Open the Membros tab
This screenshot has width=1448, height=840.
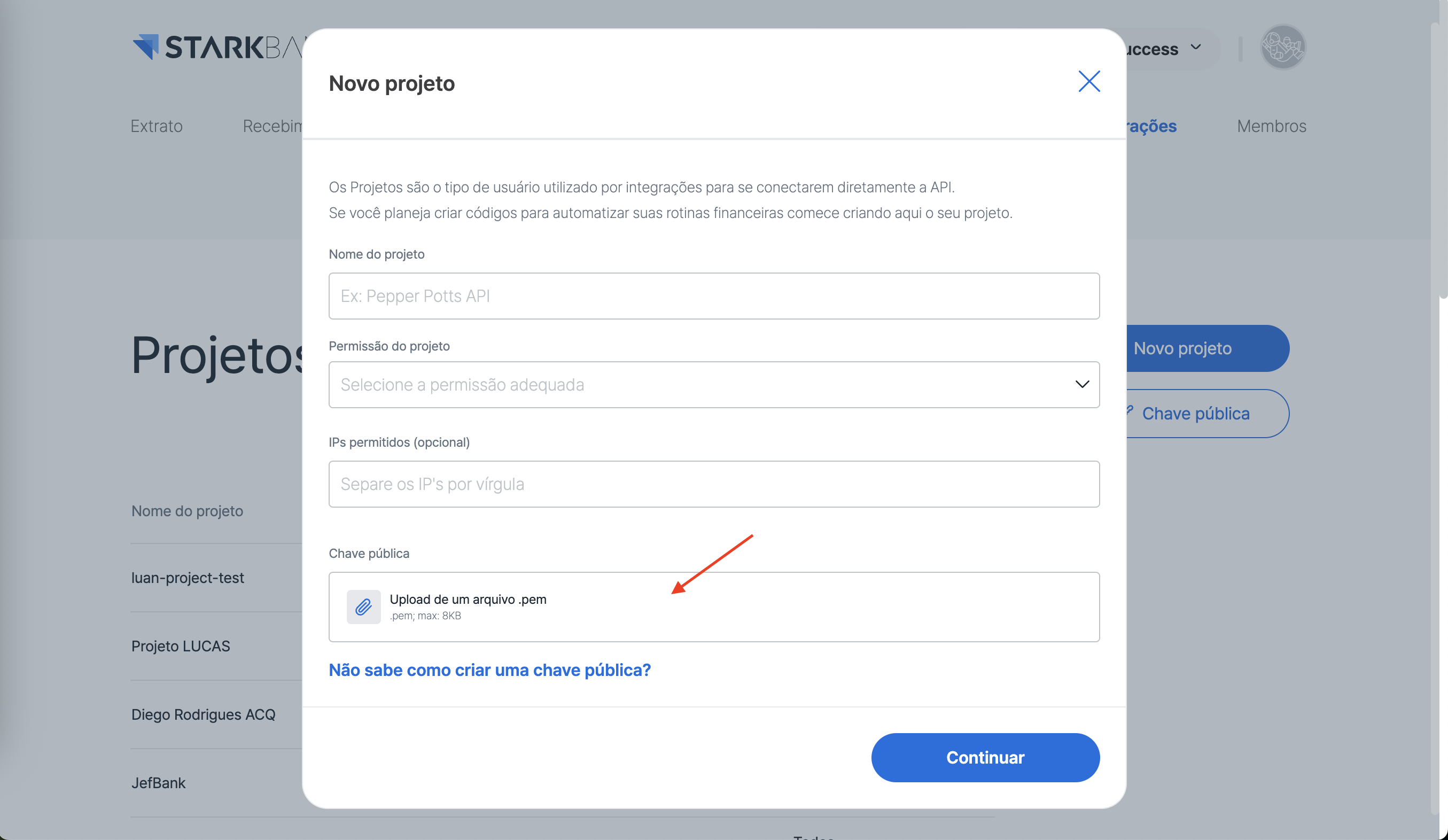1271,126
